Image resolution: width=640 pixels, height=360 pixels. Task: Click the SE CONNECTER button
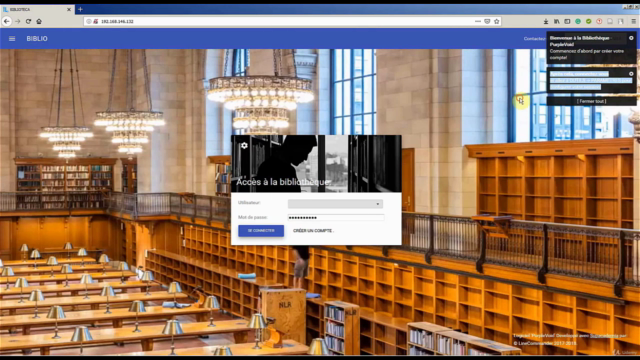[261, 231]
